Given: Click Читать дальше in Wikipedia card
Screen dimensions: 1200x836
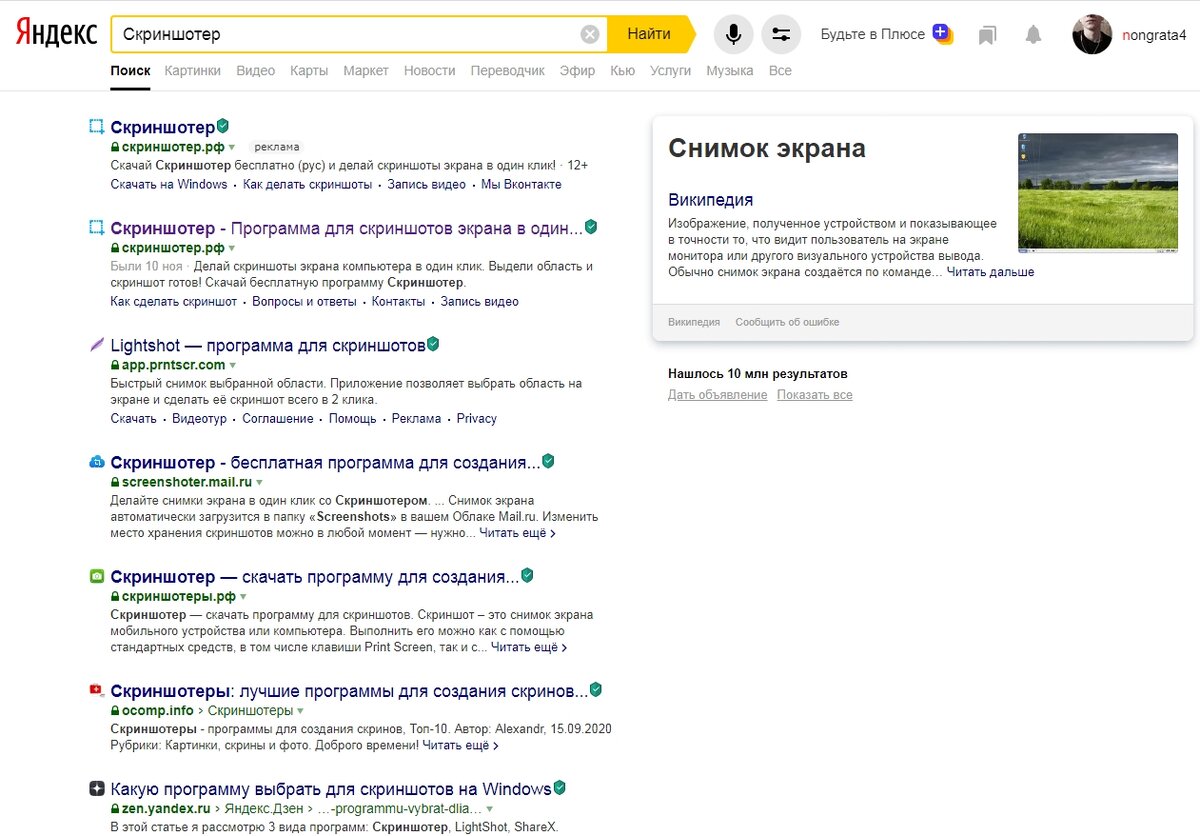Looking at the screenshot, I should tap(990, 272).
